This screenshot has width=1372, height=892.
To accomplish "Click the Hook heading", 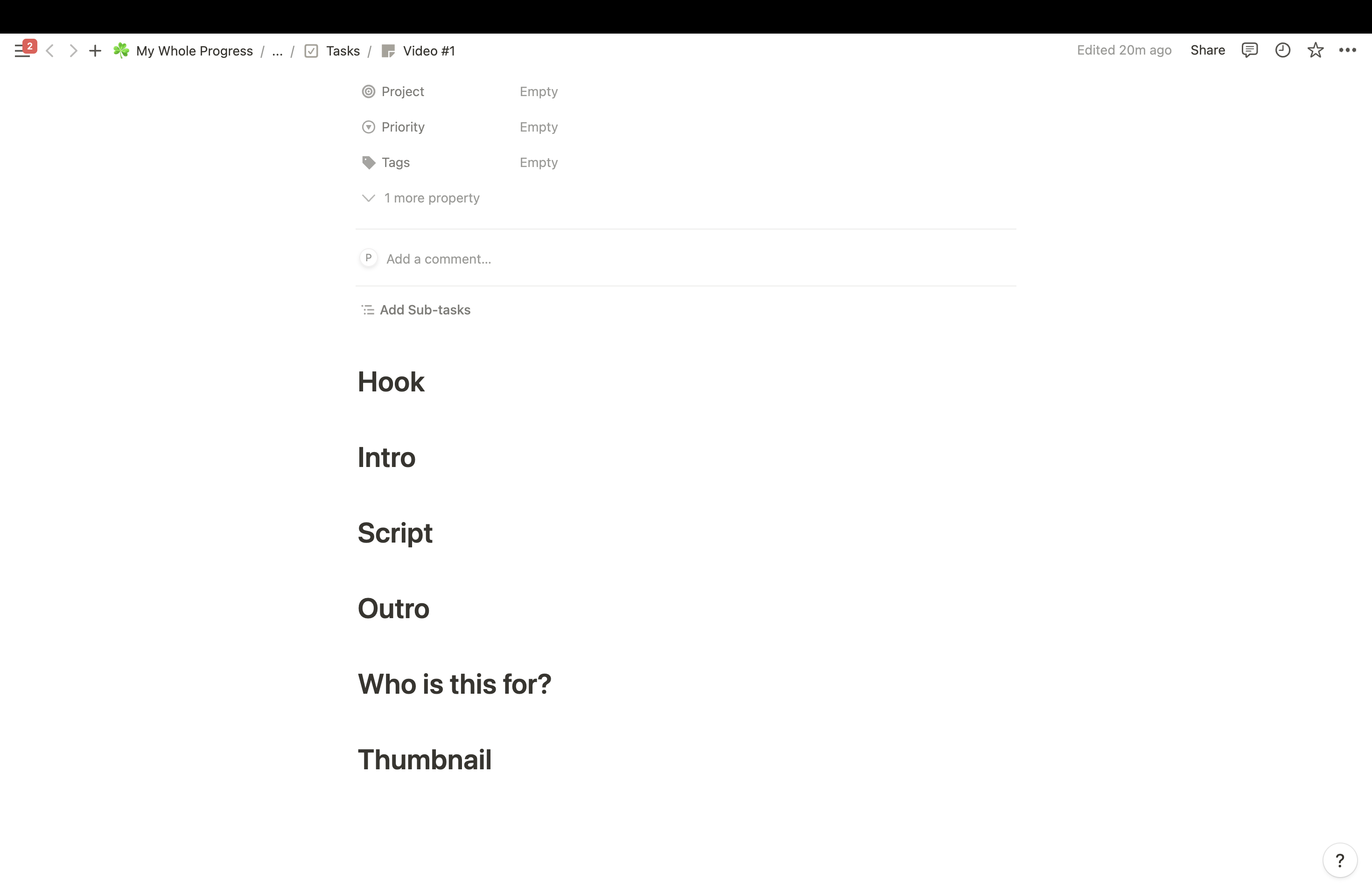I will point(391,382).
